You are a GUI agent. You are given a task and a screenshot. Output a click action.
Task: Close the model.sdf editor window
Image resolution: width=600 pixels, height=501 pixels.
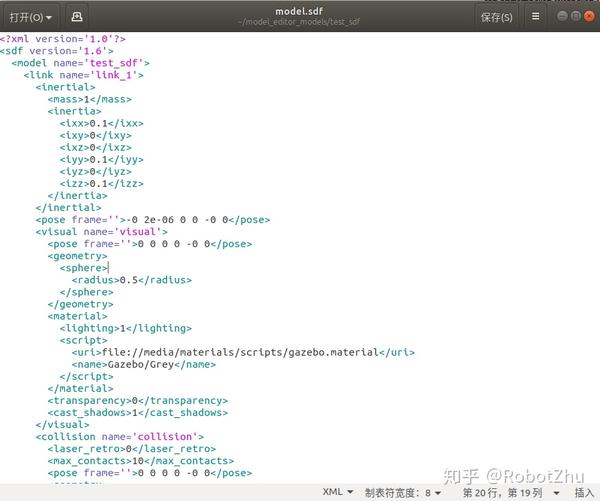coord(589,16)
